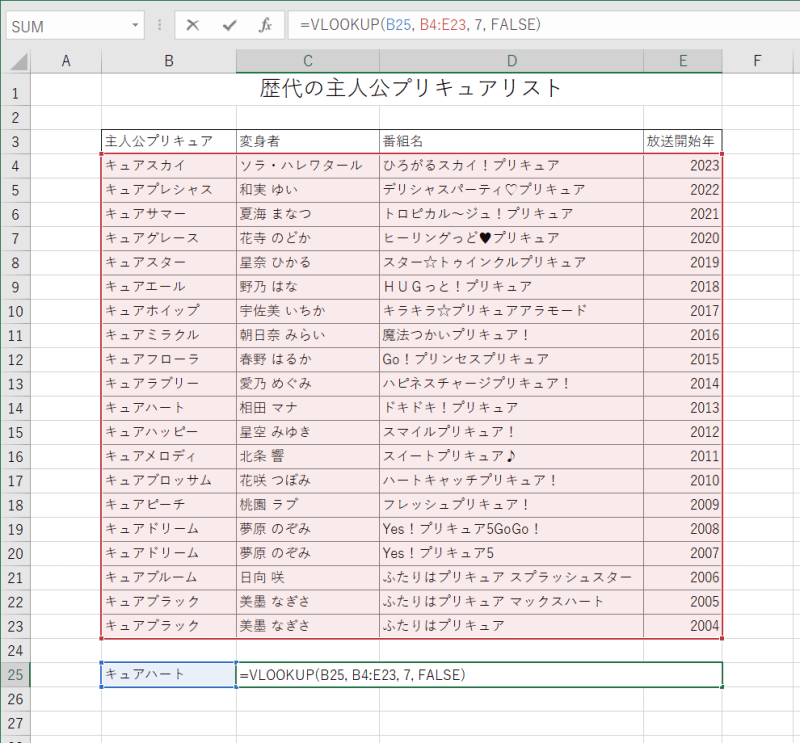Select column A header
Screen dimensions: 800x743
[x=66, y=61]
